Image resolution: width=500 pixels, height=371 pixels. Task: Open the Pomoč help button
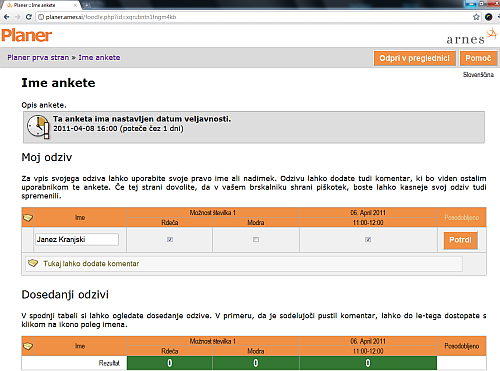tap(478, 58)
